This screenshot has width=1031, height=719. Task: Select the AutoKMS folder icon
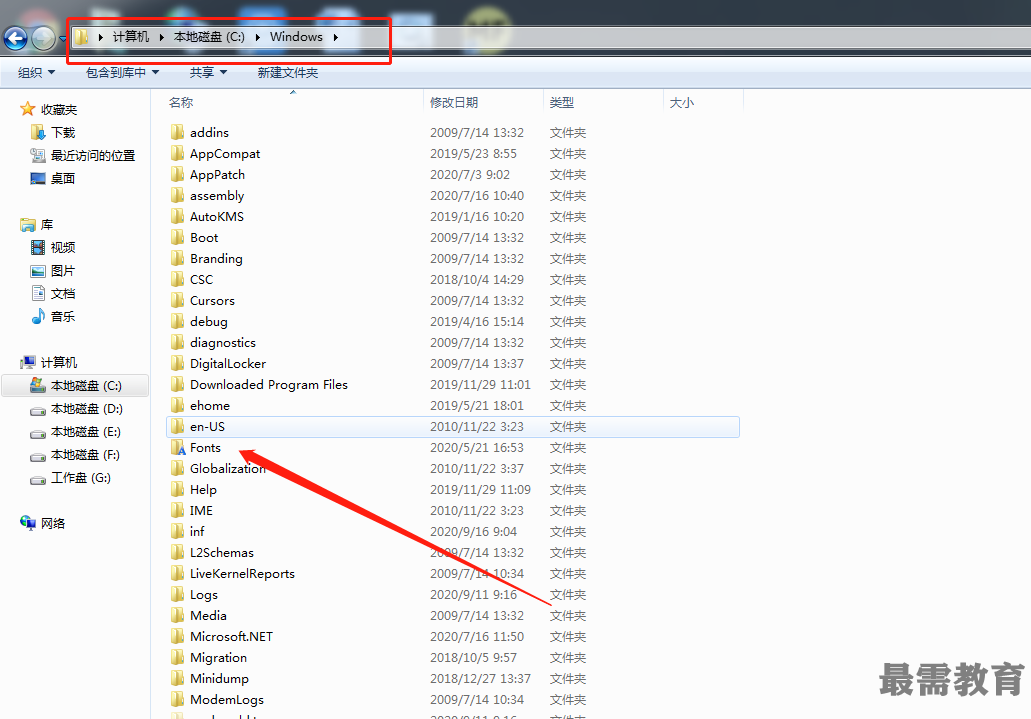click(x=177, y=216)
